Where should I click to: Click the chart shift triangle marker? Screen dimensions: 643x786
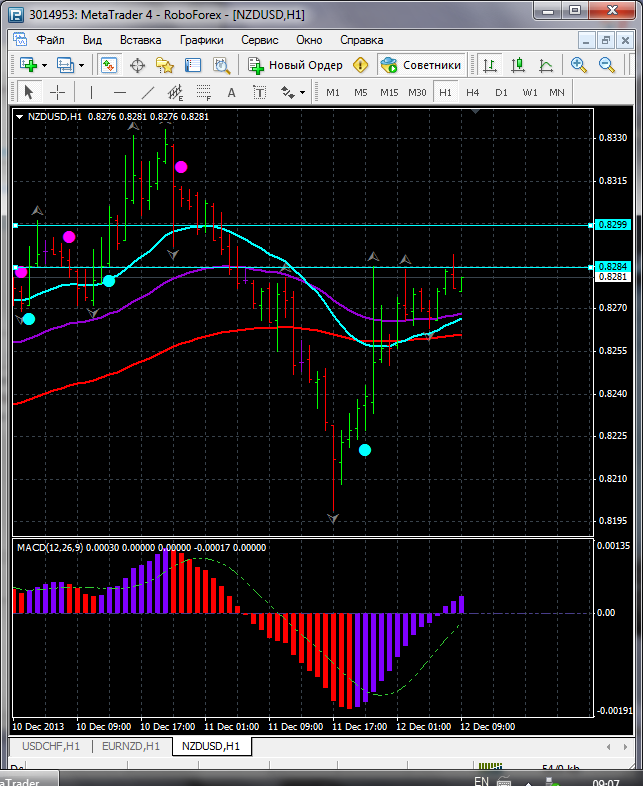tap(476, 111)
